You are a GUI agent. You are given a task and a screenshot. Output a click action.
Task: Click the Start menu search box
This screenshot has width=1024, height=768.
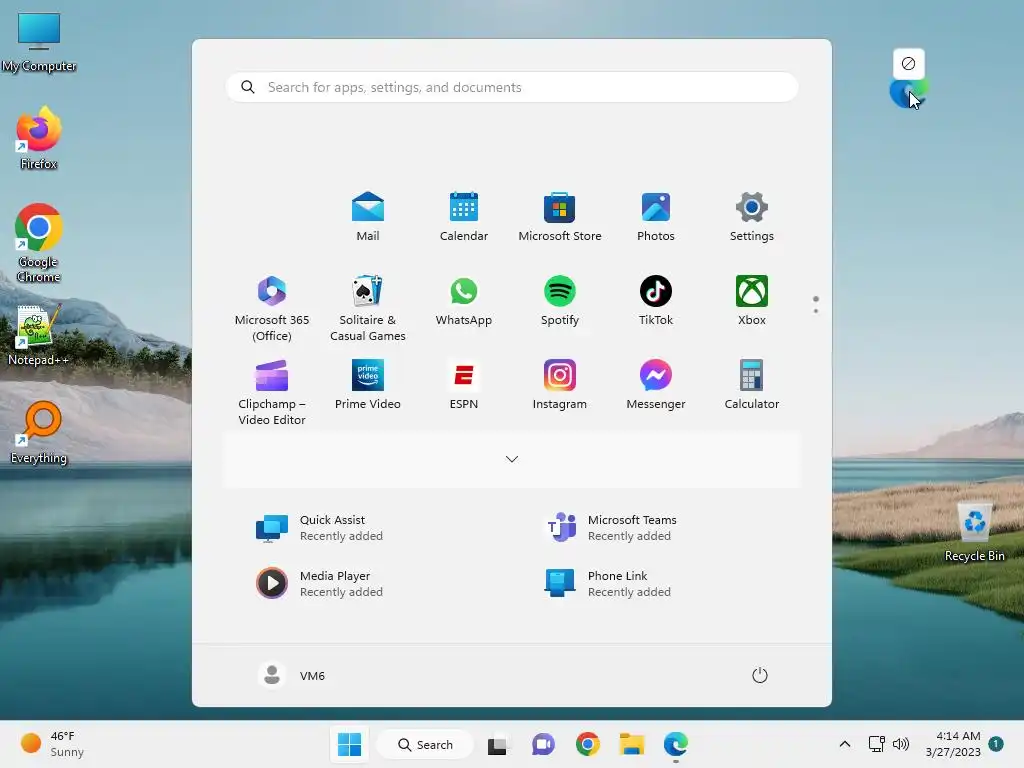[512, 87]
